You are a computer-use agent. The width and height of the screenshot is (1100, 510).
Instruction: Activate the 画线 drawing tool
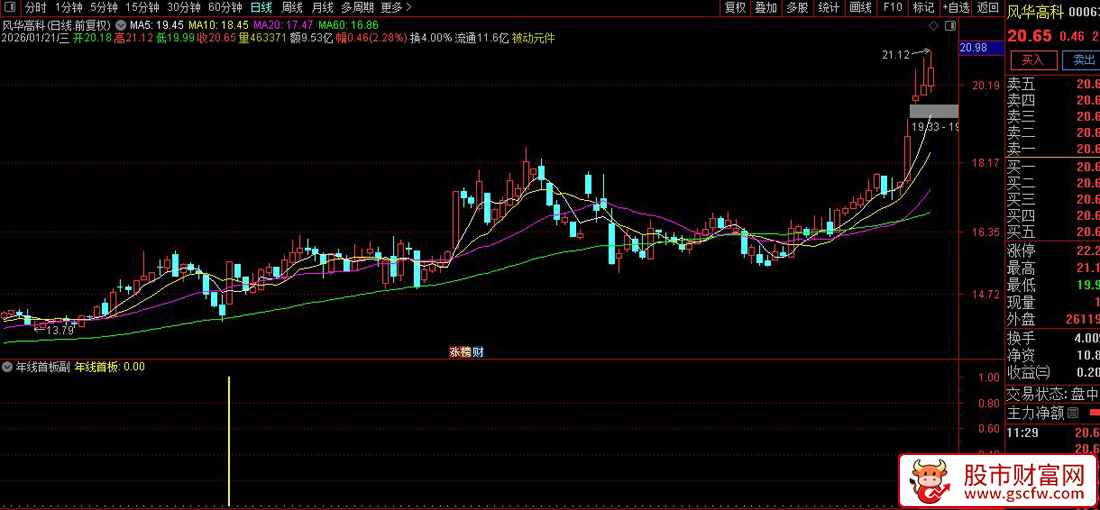pos(860,8)
